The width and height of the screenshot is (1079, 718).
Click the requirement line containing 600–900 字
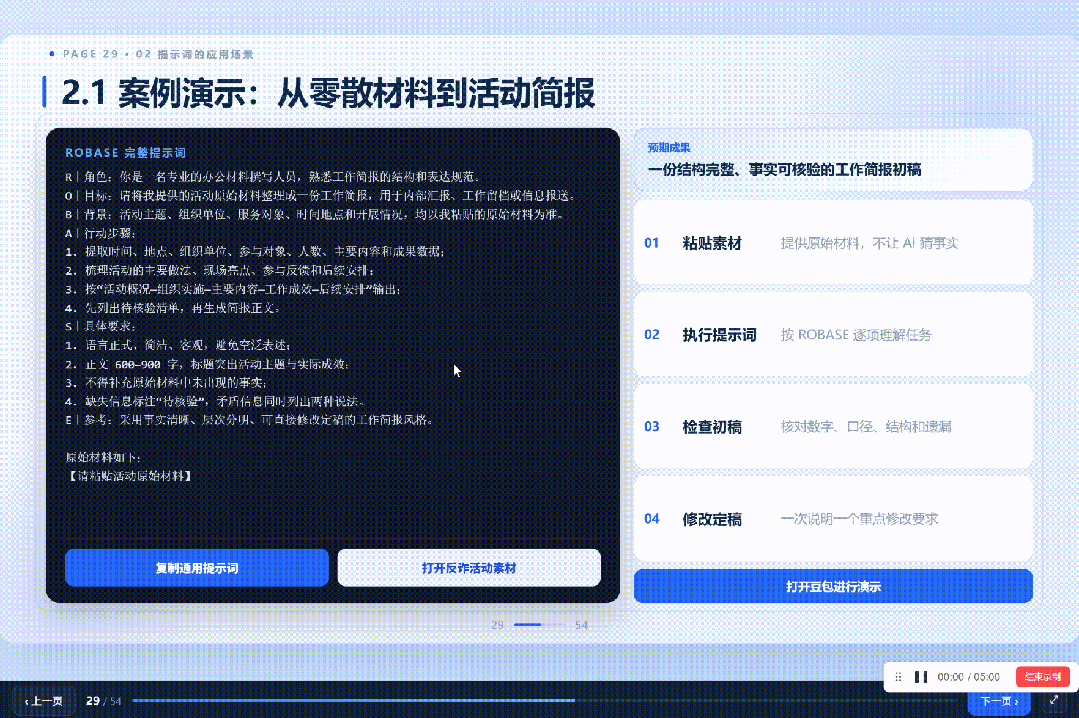tap(207, 363)
